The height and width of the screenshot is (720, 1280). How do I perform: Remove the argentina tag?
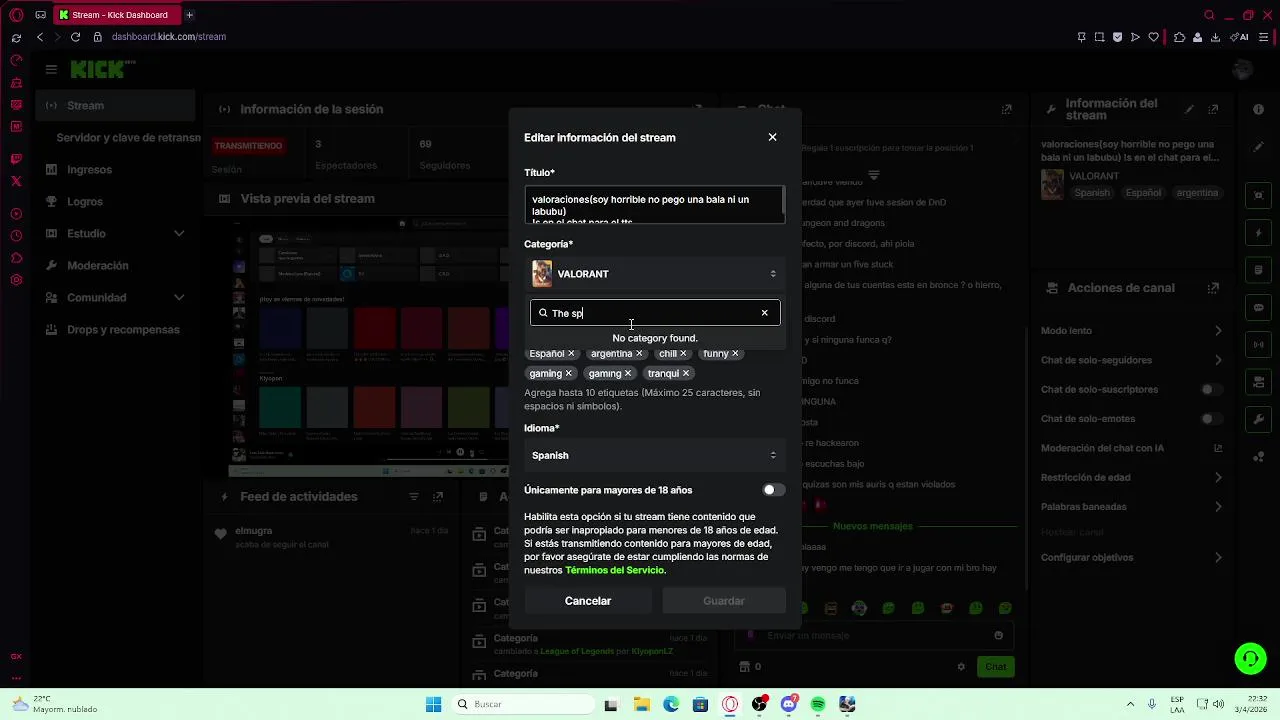point(639,353)
